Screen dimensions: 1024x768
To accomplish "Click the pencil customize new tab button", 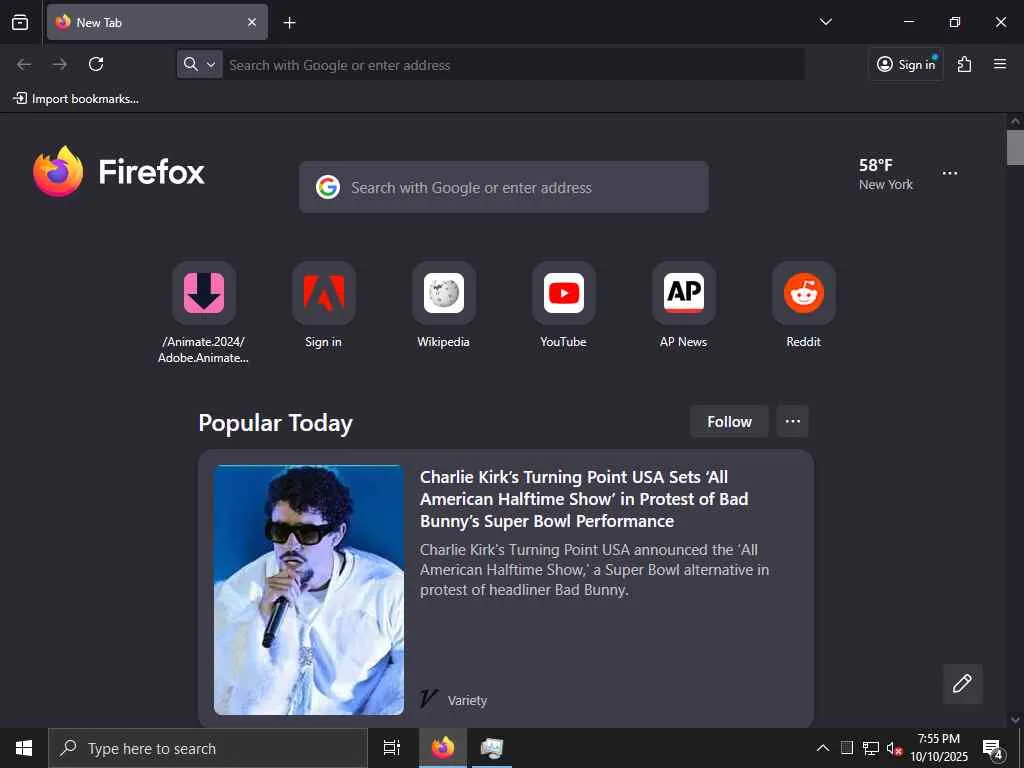I will pos(963,684).
